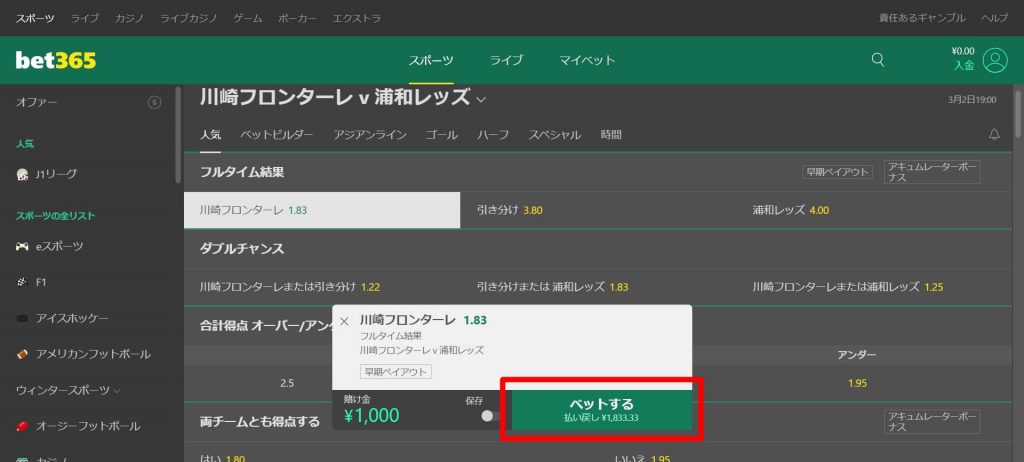The image size is (1024, 462).
Task: Open ライブカジノ in top menu
Action: tap(189, 18)
